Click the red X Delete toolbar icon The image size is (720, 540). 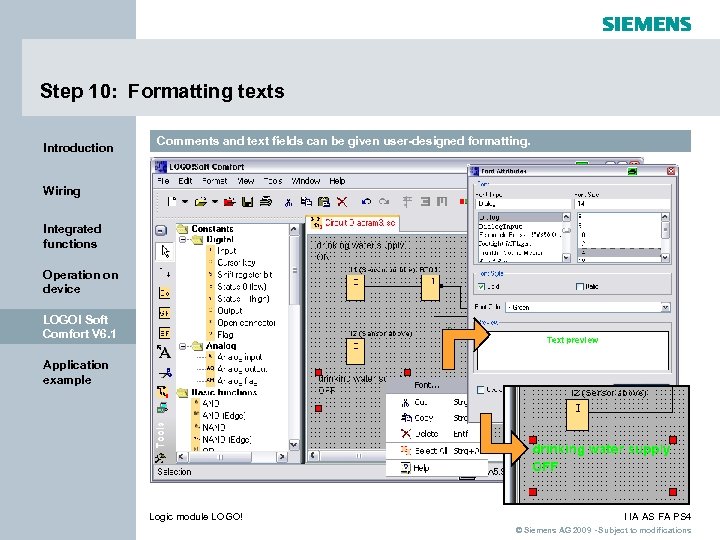click(x=342, y=202)
